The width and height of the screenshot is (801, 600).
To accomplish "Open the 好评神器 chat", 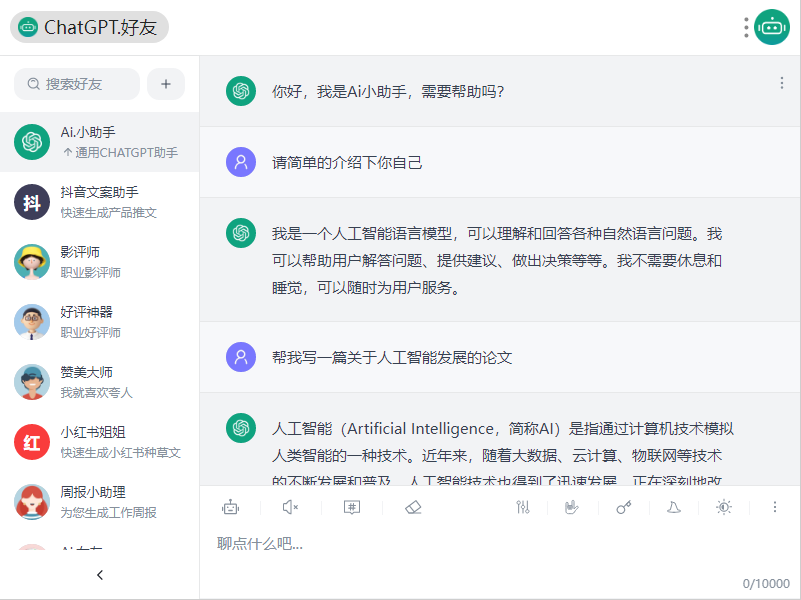I will 100,322.
